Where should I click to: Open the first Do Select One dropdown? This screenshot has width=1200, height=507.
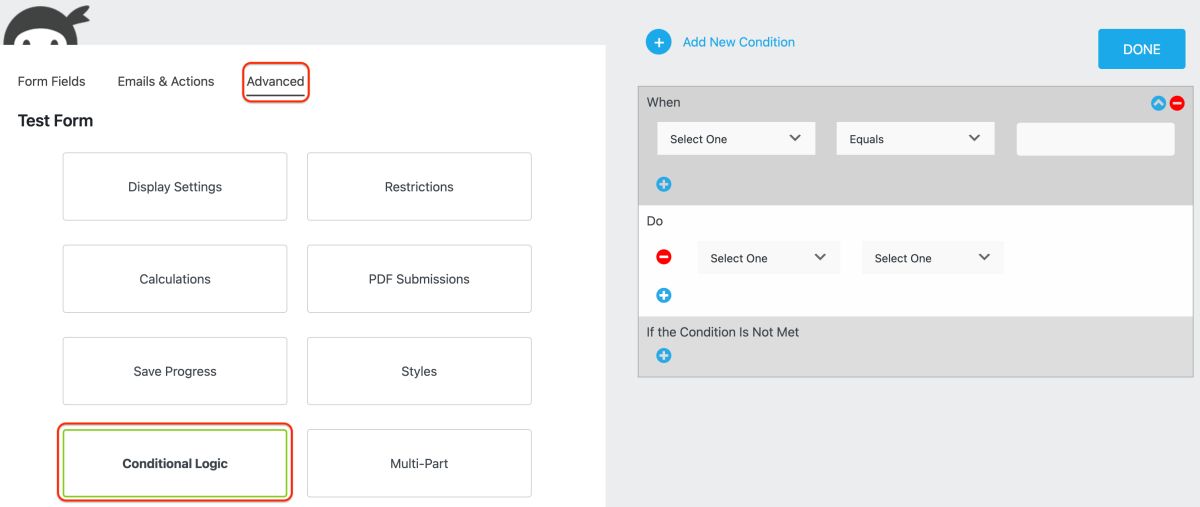click(x=768, y=258)
